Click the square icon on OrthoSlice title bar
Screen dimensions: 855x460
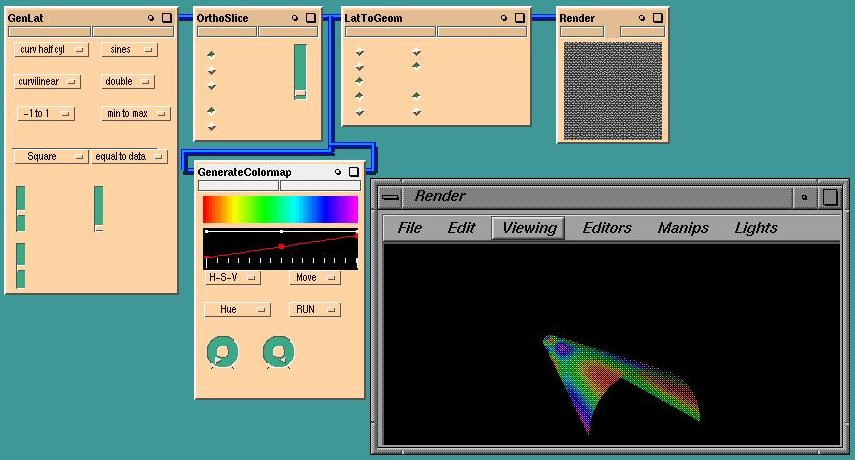point(312,18)
